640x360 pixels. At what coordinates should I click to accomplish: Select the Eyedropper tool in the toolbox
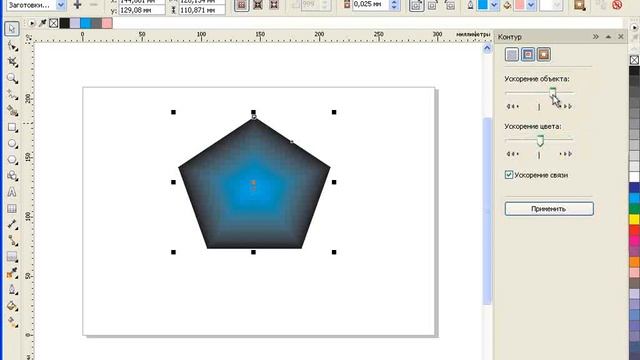12,273
